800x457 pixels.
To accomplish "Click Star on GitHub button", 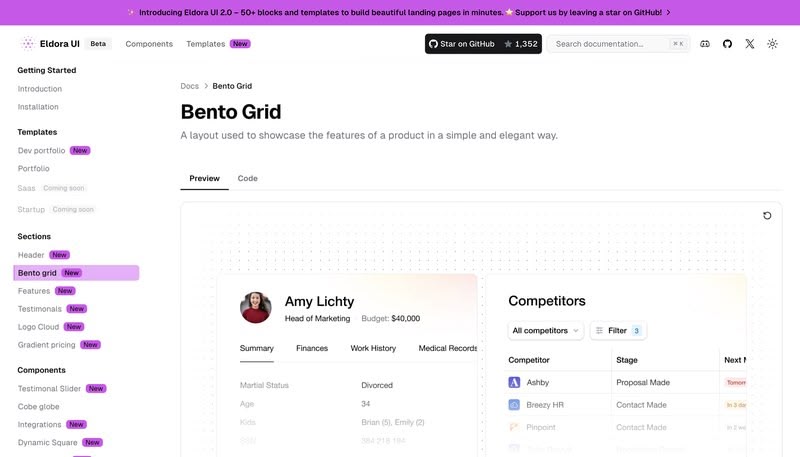I will tap(483, 44).
